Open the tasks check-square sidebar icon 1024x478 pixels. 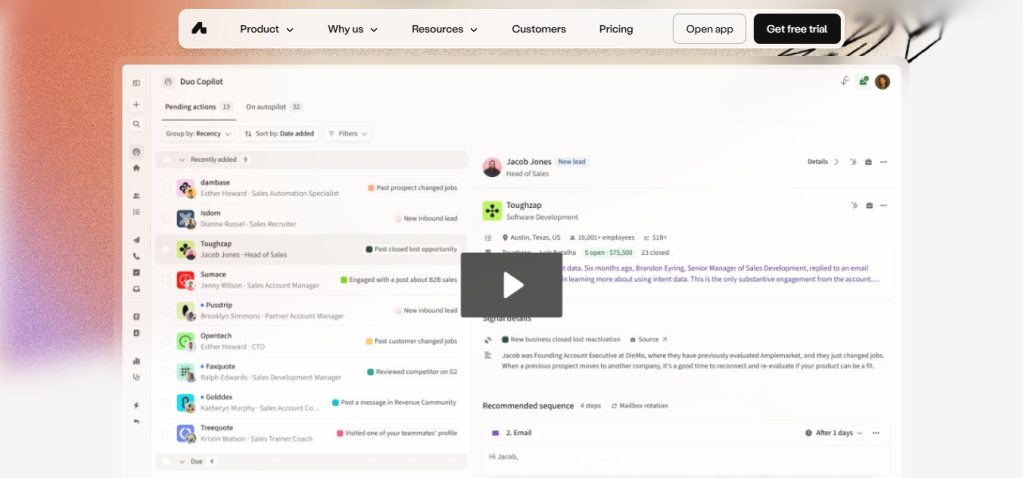(x=136, y=272)
